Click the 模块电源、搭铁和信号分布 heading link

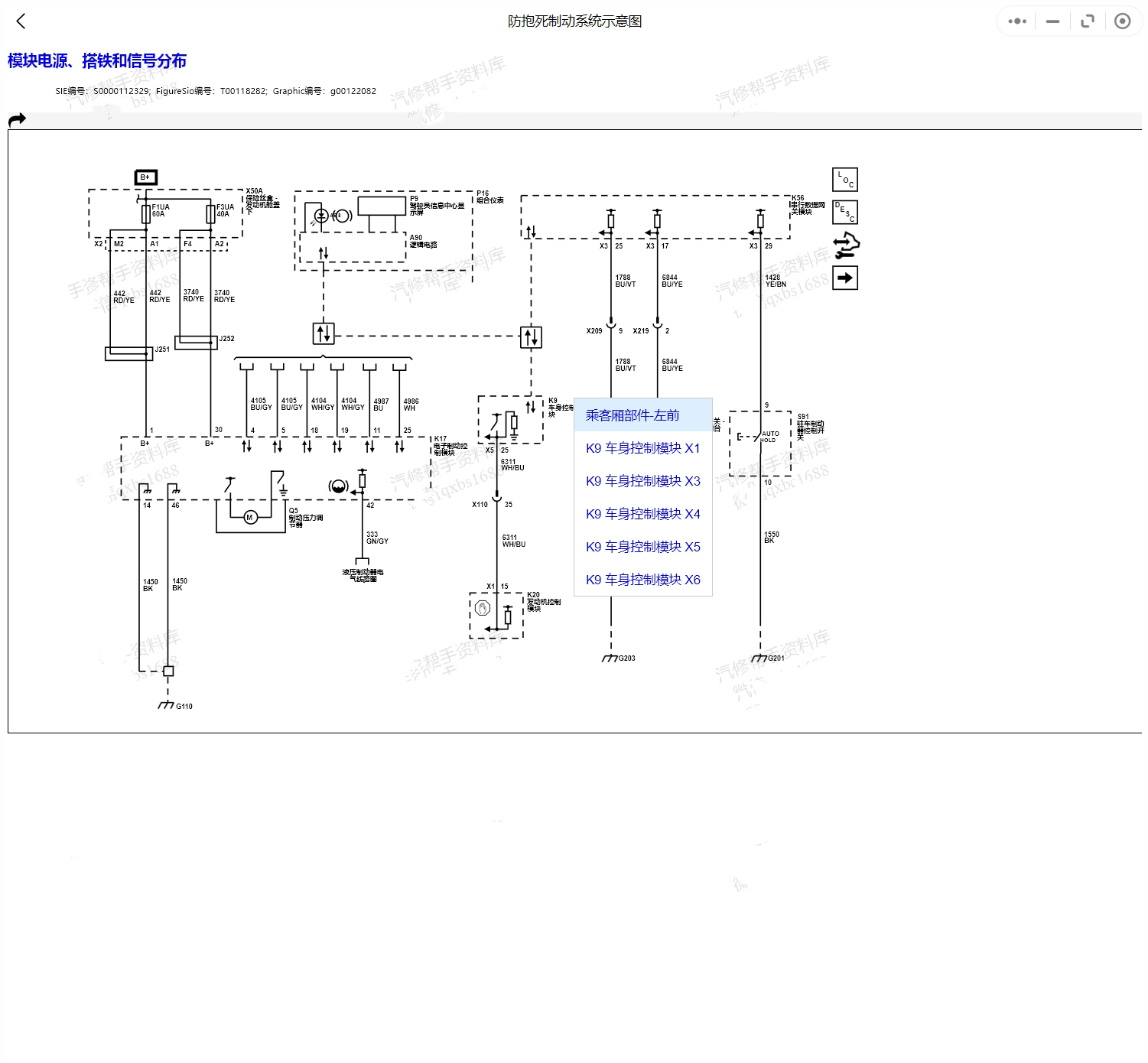coord(97,61)
